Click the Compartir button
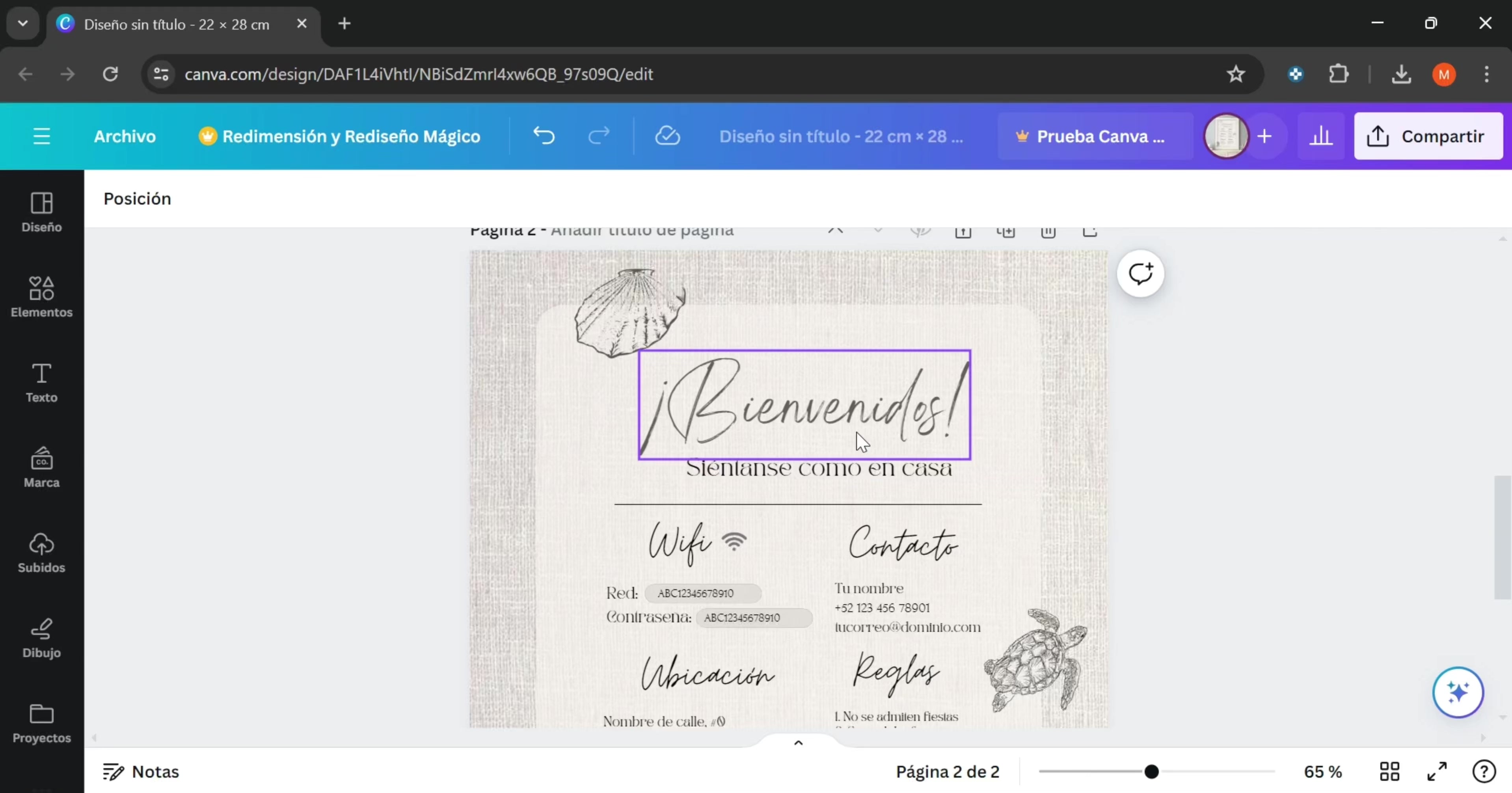The image size is (1512, 793). (x=1428, y=136)
